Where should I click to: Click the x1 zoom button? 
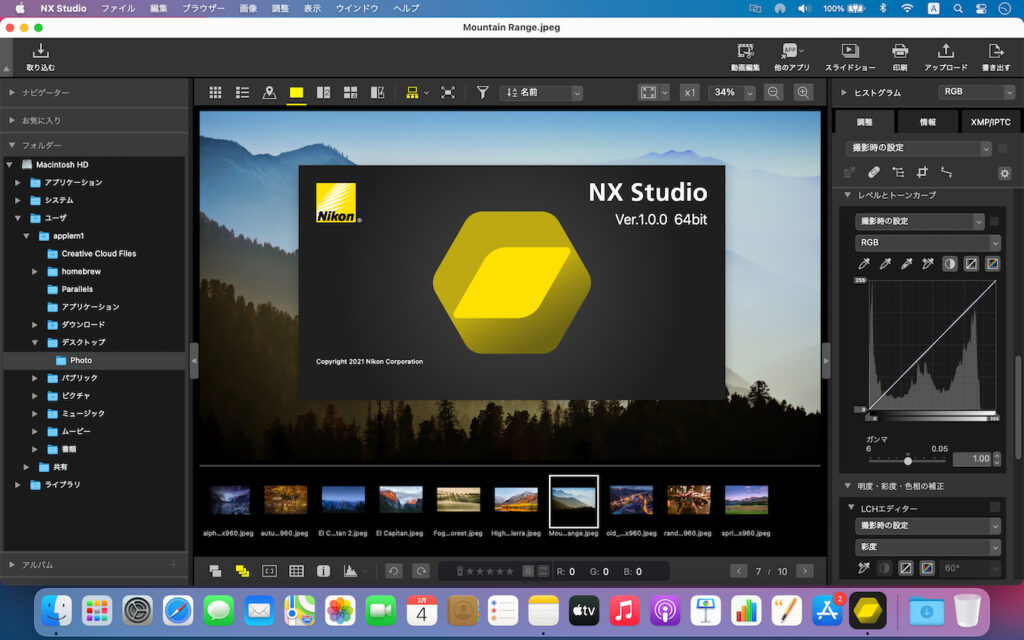pyautogui.click(x=689, y=92)
